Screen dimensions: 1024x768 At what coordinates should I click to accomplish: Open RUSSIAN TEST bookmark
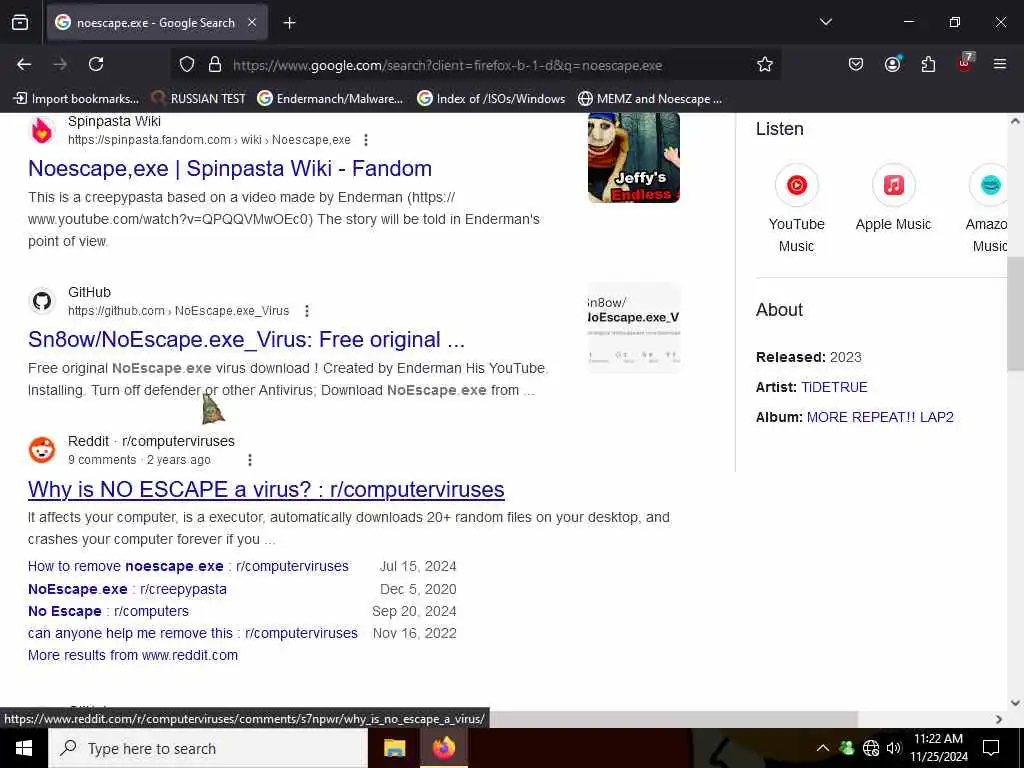[x=199, y=99]
